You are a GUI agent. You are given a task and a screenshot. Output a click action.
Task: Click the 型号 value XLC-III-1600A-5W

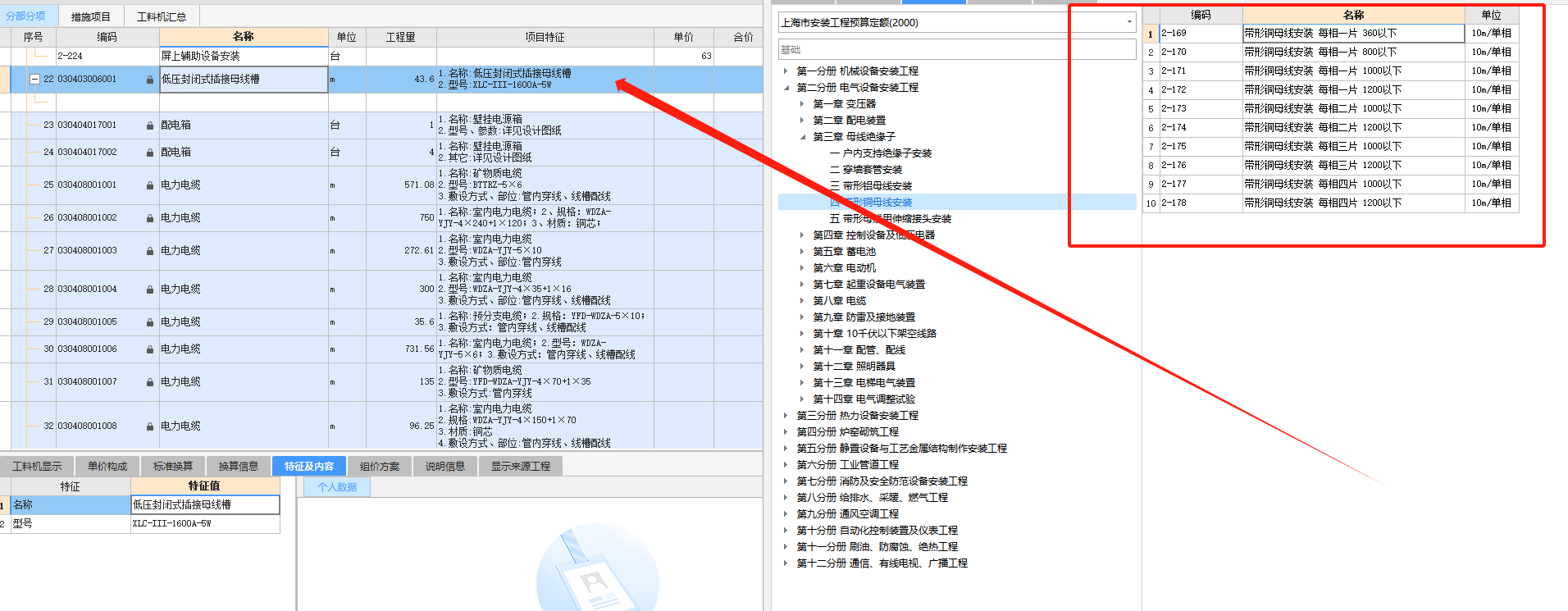[205, 523]
